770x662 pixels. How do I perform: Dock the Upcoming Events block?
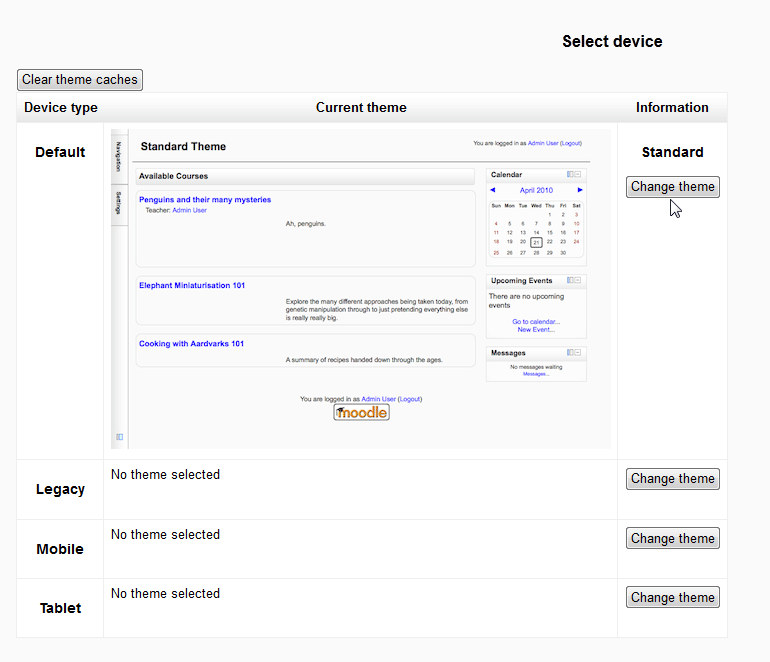point(570,281)
